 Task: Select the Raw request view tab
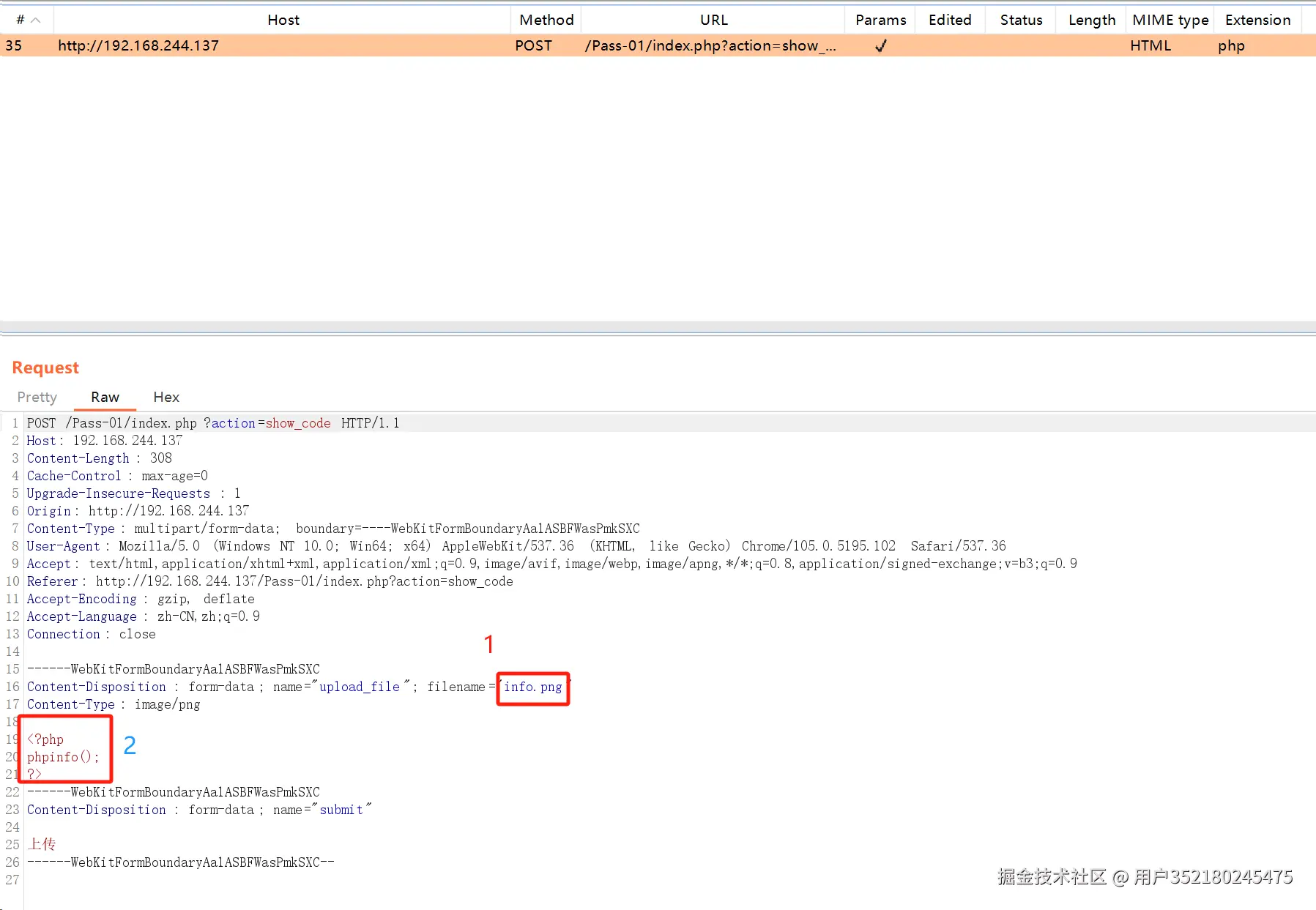[105, 397]
